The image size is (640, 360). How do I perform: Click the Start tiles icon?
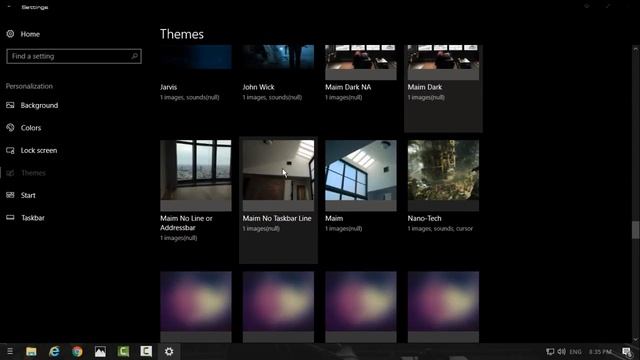tap(10, 195)
